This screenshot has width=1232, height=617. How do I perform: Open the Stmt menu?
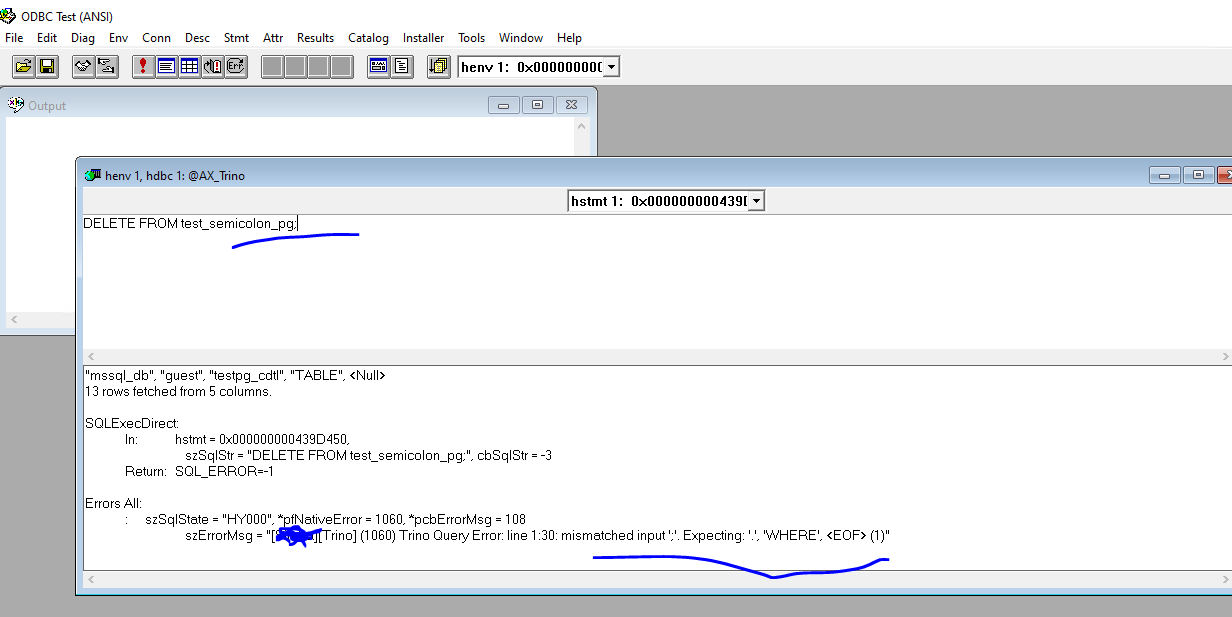click(x=236, y=38)
